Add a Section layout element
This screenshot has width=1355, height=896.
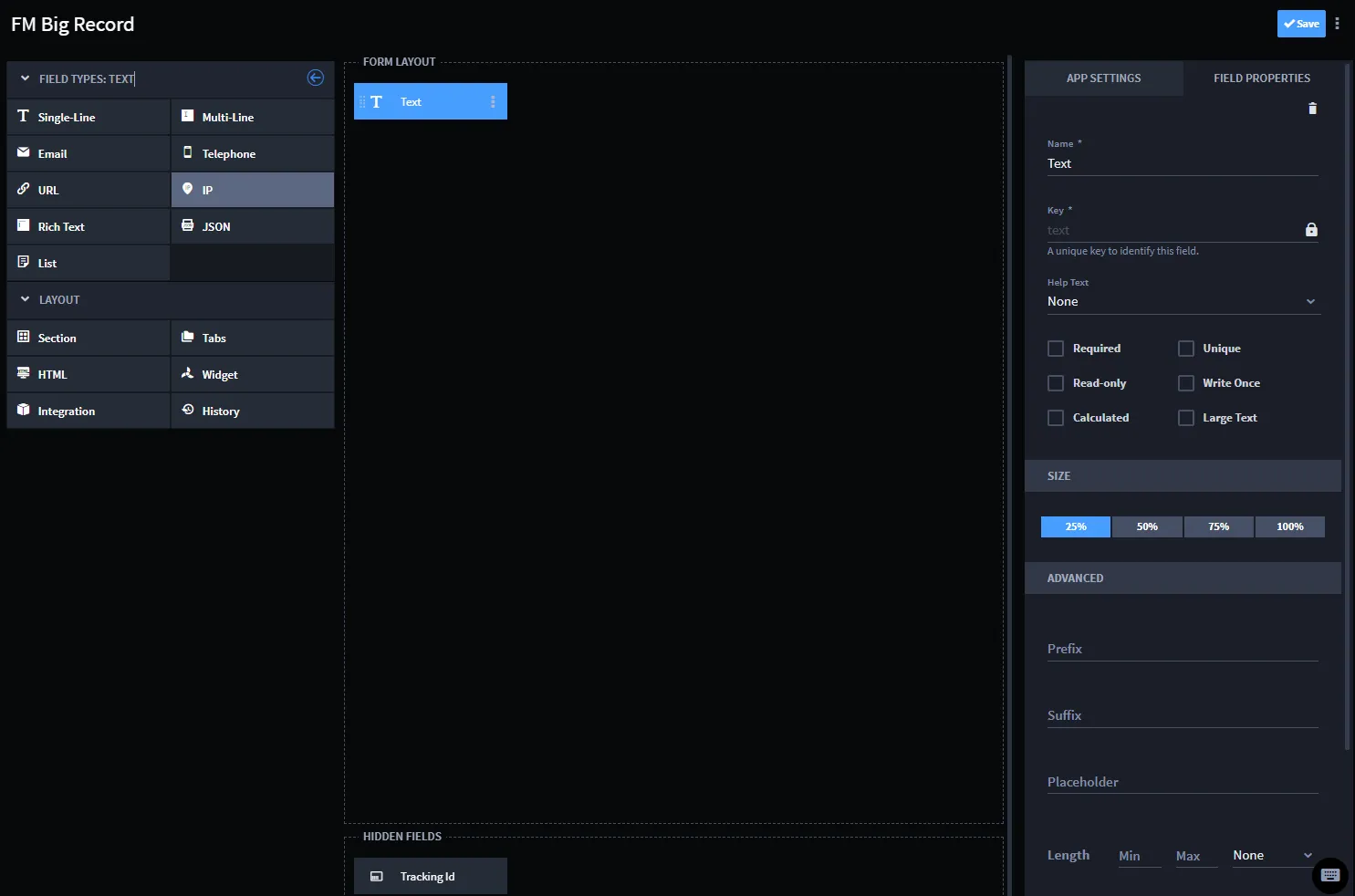click(89, 338)
